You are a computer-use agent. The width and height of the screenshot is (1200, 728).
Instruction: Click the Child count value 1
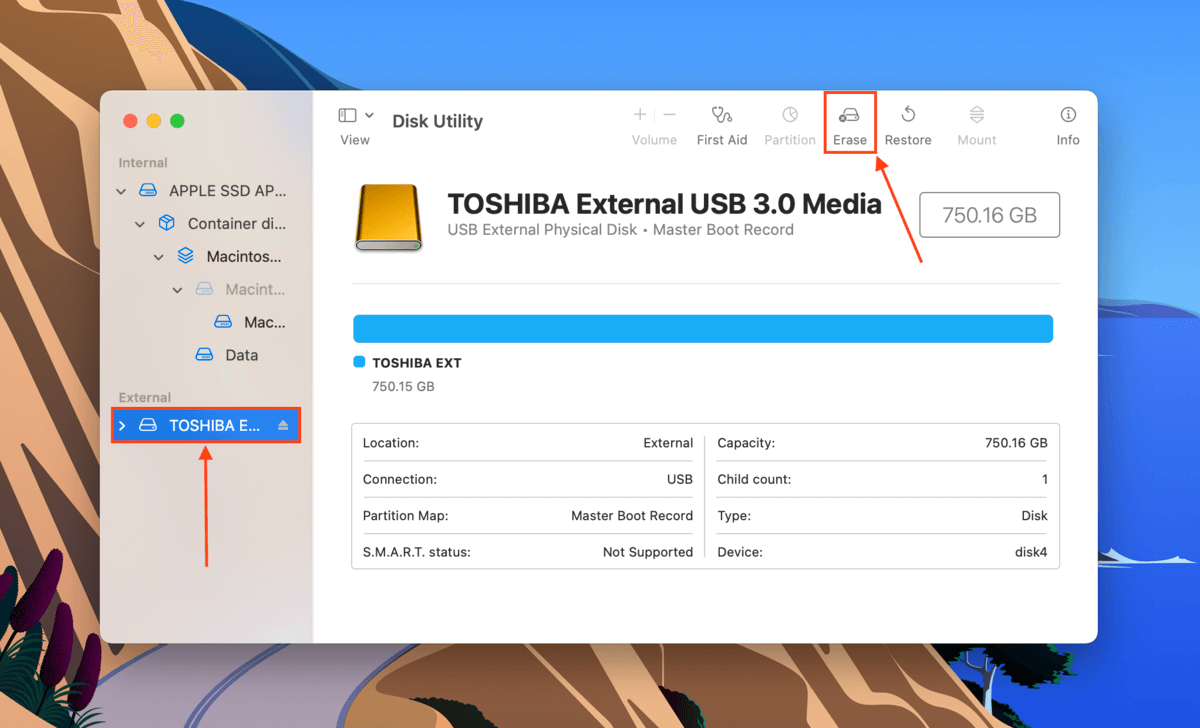coord(1045,479)
